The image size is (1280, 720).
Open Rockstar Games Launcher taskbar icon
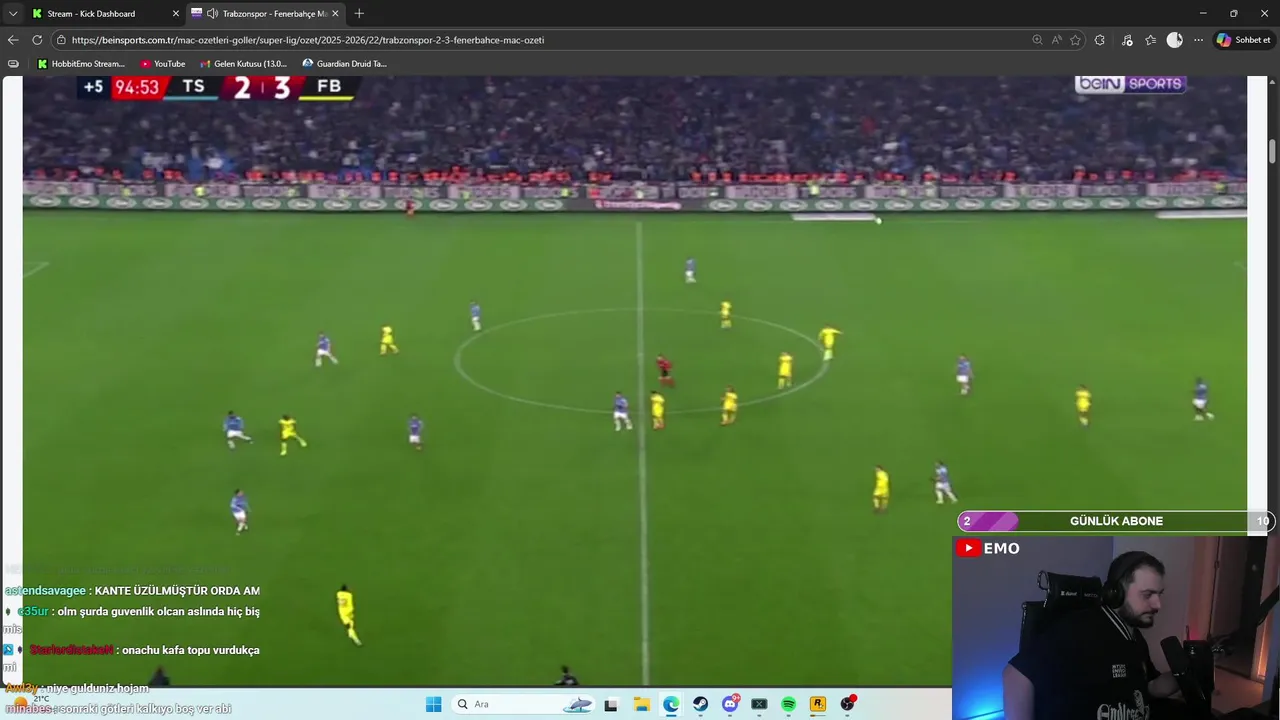pyautogui.click(x=818, y=704)
